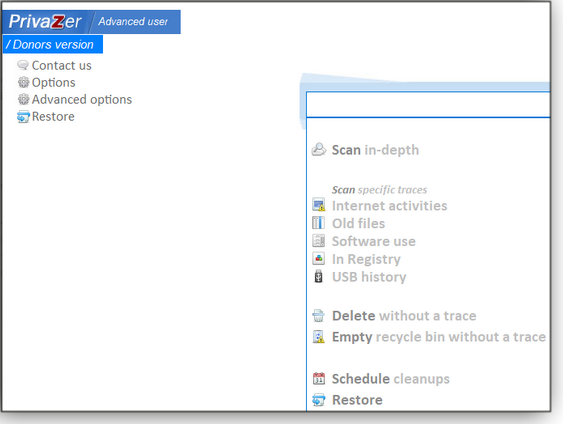Open Advanced options
563x424 pixels.
pyautogui.click(x=82, y=99)
